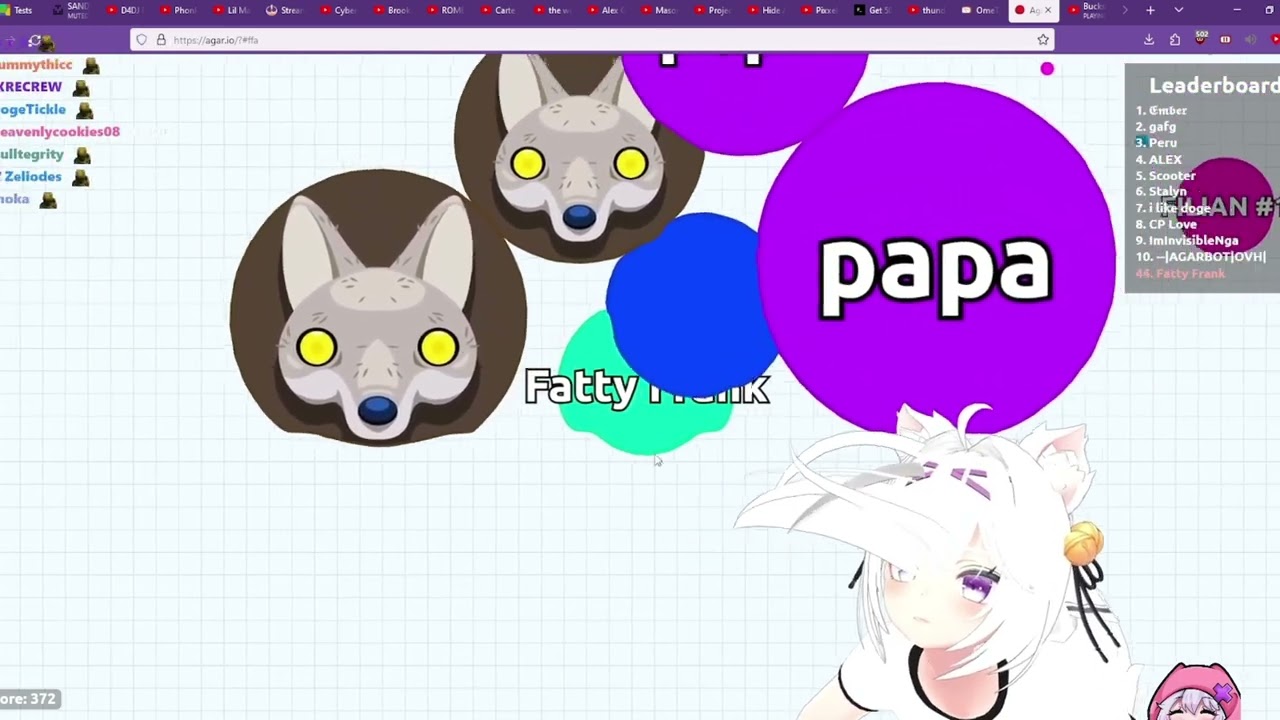Switch to the Pixxel YouTube tab
The image size is (1280, 720).
[821, 10]
